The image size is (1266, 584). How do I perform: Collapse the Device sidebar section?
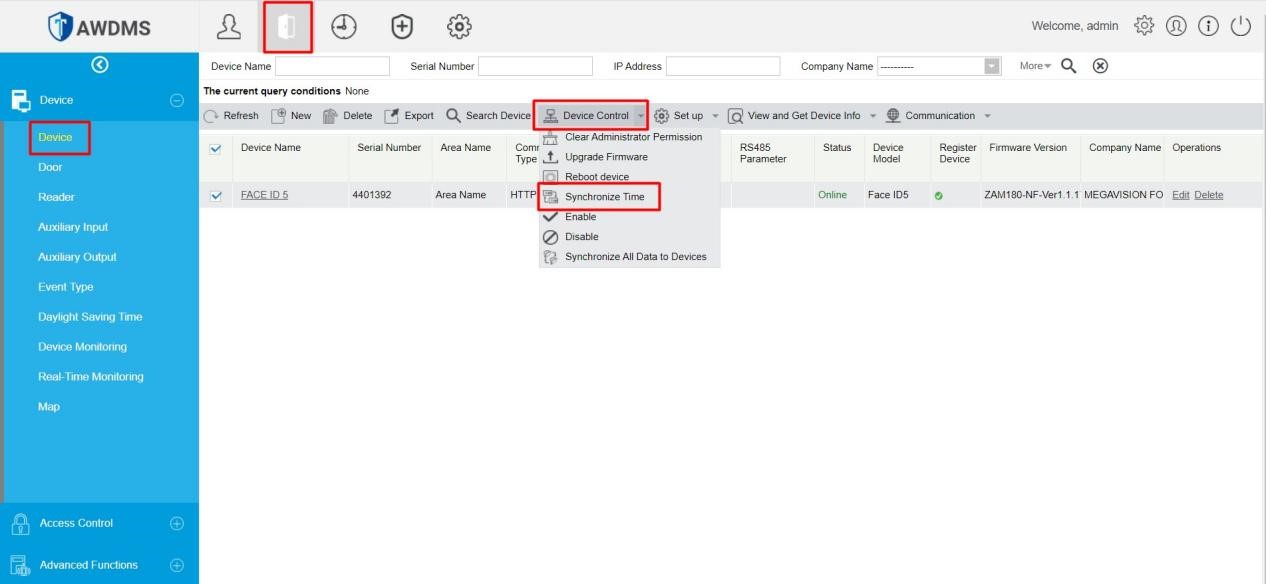(x=177, y=100)
